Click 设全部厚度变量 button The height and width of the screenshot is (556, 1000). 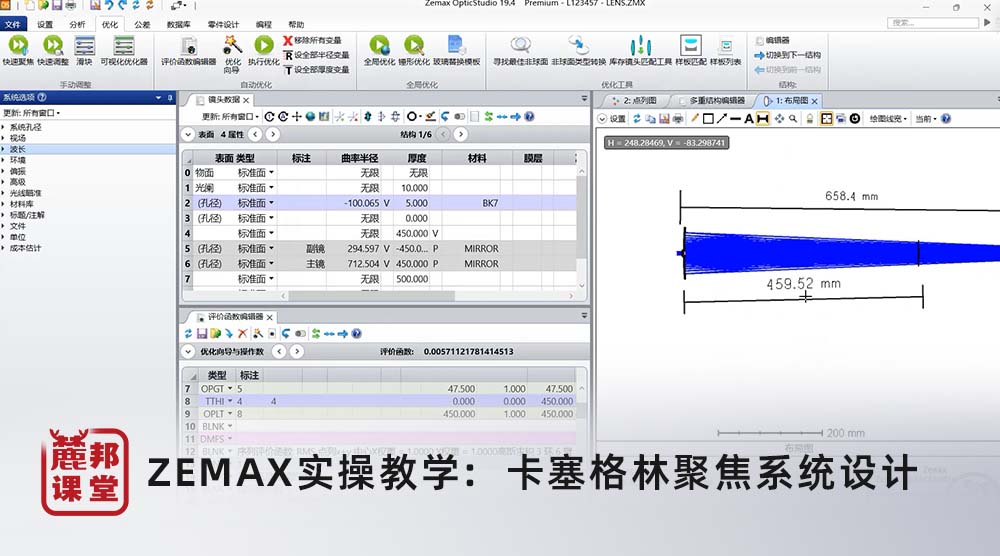tap(317, 70)
